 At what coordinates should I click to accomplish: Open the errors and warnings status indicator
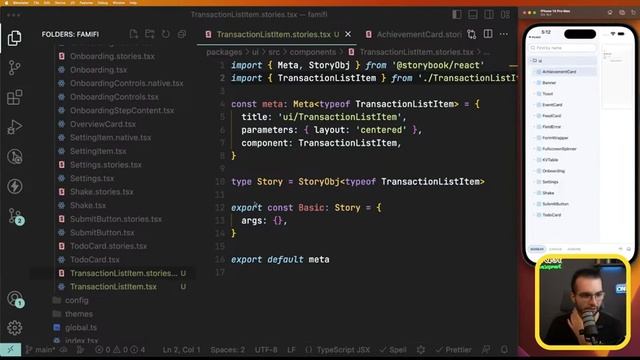click(120, 350)
